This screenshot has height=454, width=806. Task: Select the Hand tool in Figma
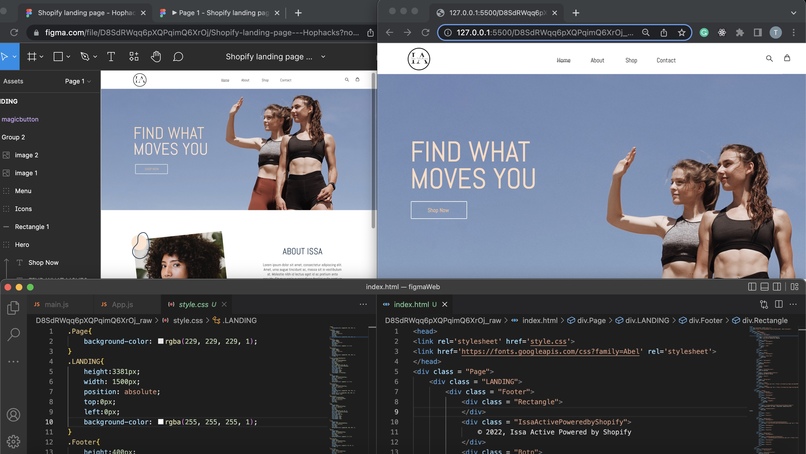tap(156, 57)
